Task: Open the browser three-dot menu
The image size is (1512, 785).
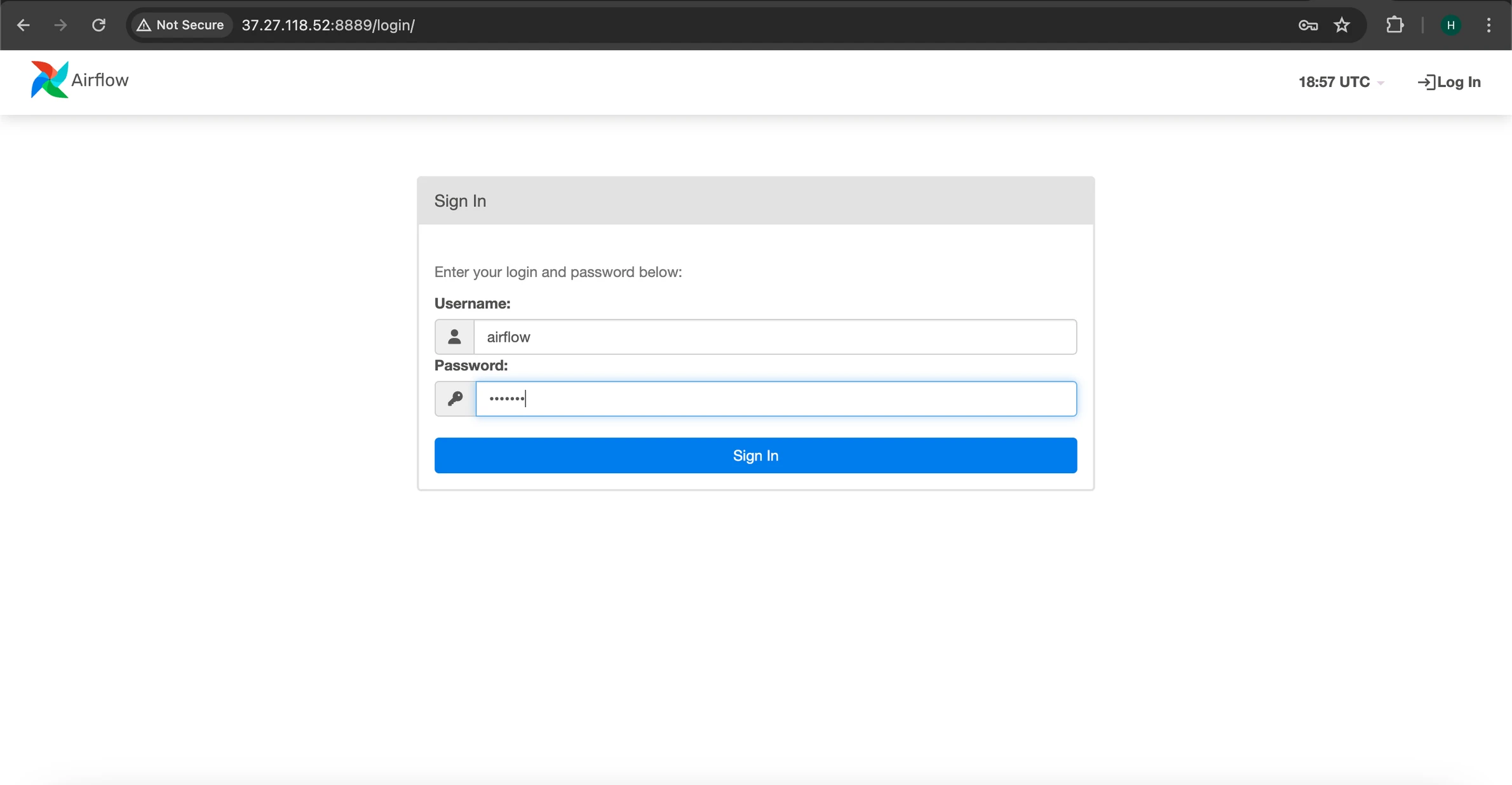Action: click(x=1488, y=25)
